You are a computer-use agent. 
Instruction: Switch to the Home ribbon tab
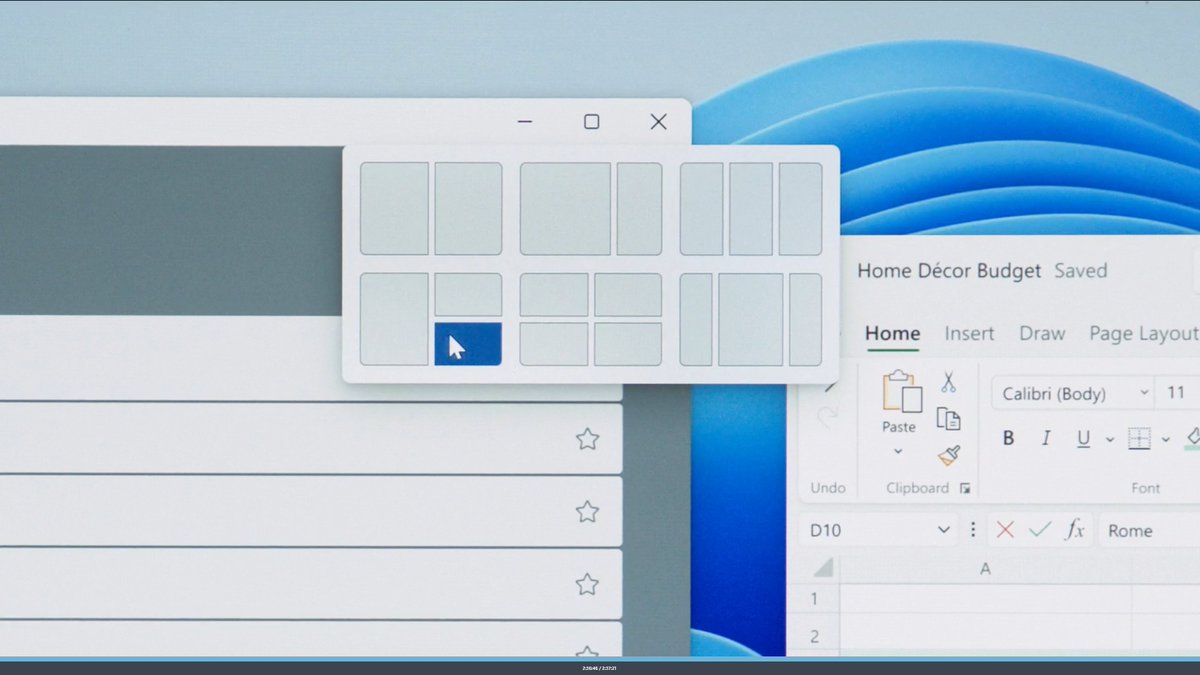tap(892, 334)
